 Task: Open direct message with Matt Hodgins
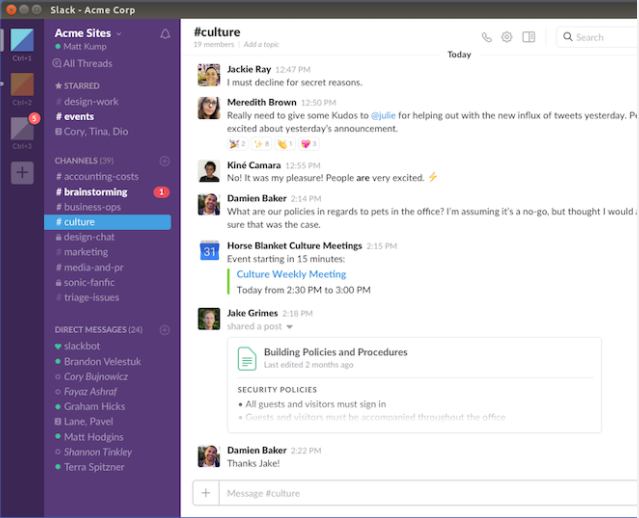pyautogui.click(x=89, y=437)
